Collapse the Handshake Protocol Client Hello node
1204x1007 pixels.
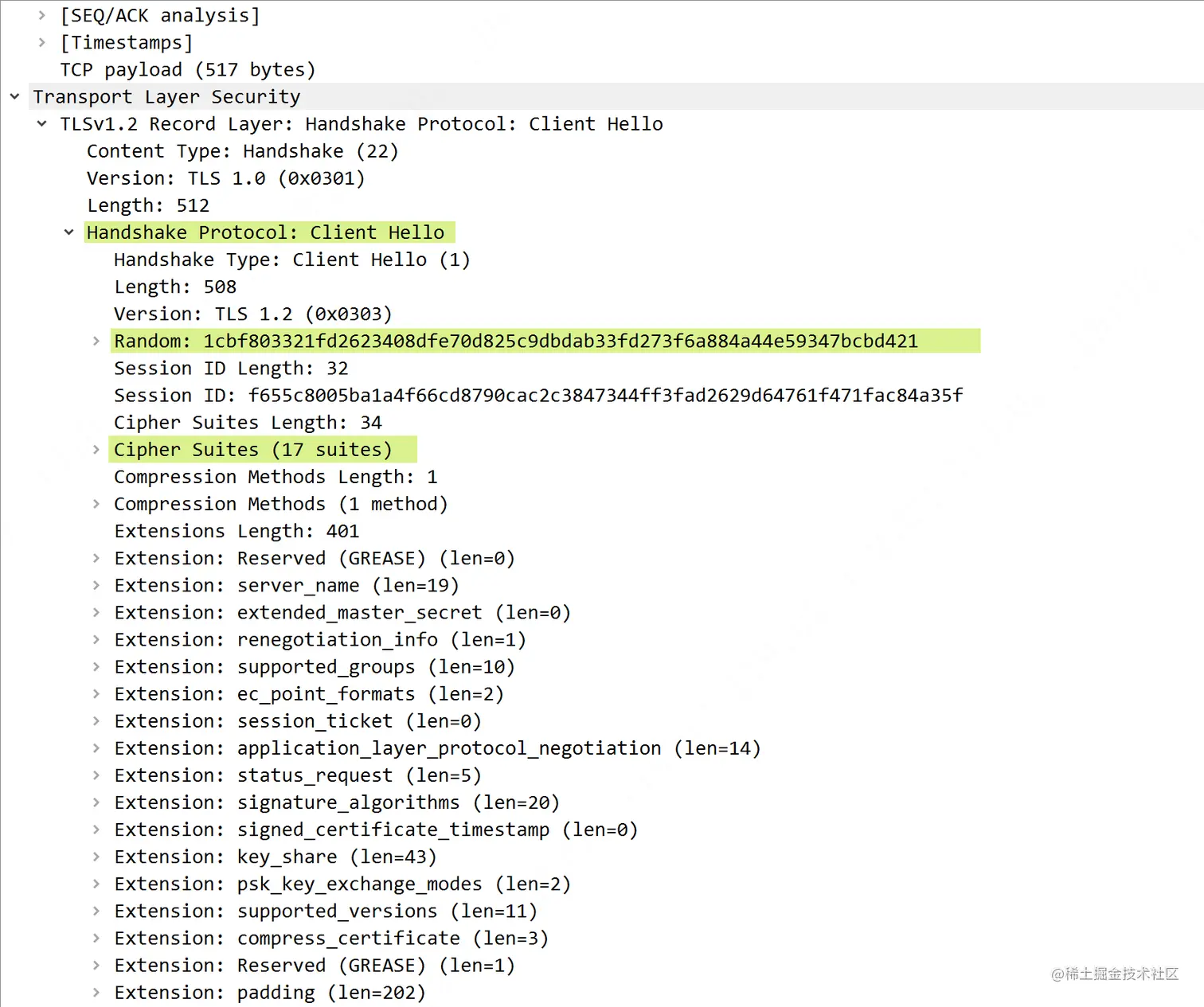tap(68, 232)
